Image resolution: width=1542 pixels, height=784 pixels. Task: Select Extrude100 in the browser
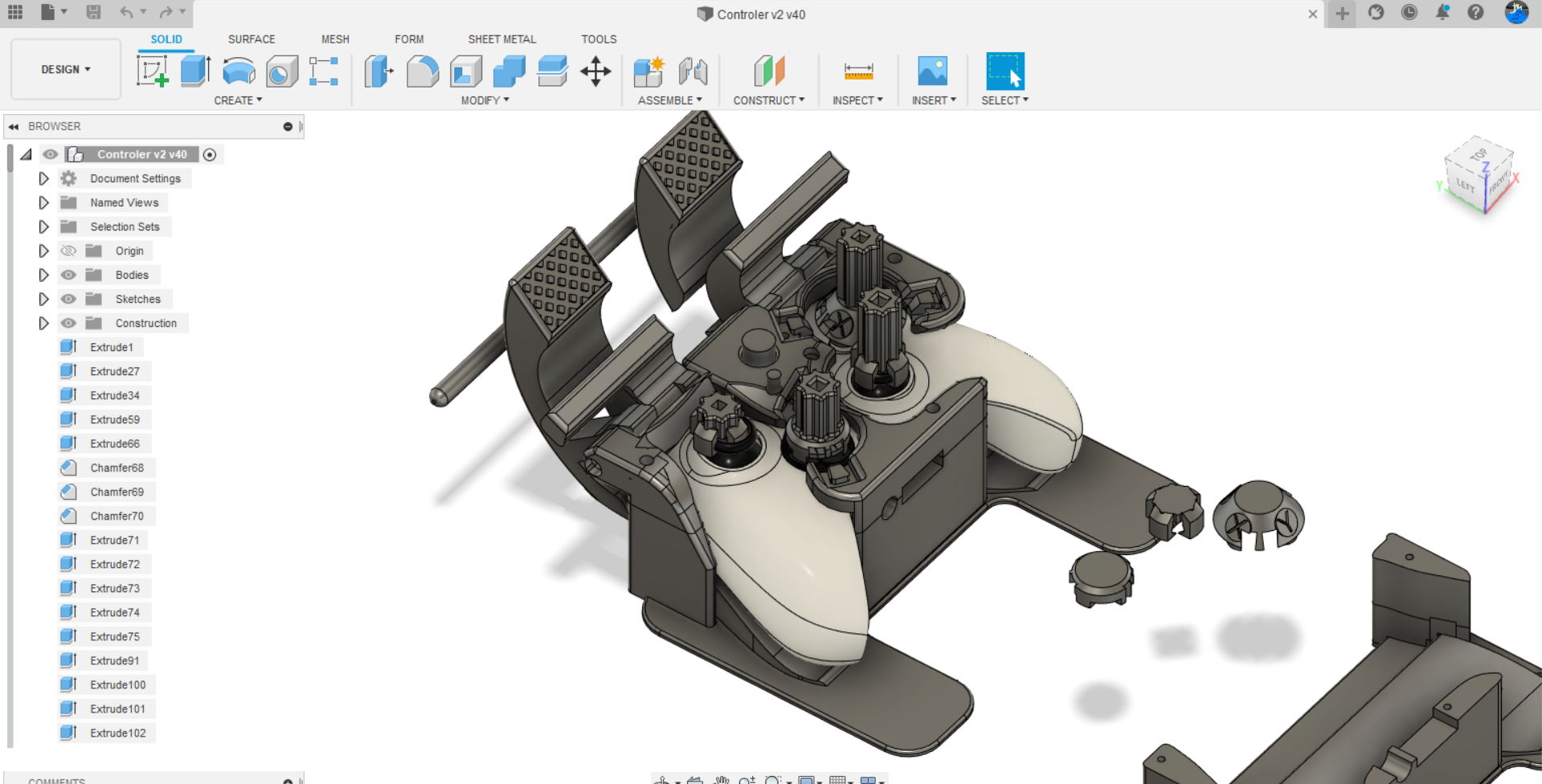(x=118, y=684)
